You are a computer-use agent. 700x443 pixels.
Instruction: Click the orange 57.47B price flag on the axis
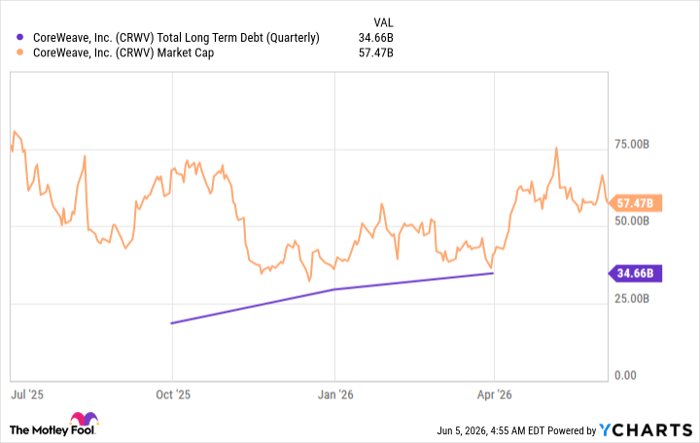click(635, 204)
